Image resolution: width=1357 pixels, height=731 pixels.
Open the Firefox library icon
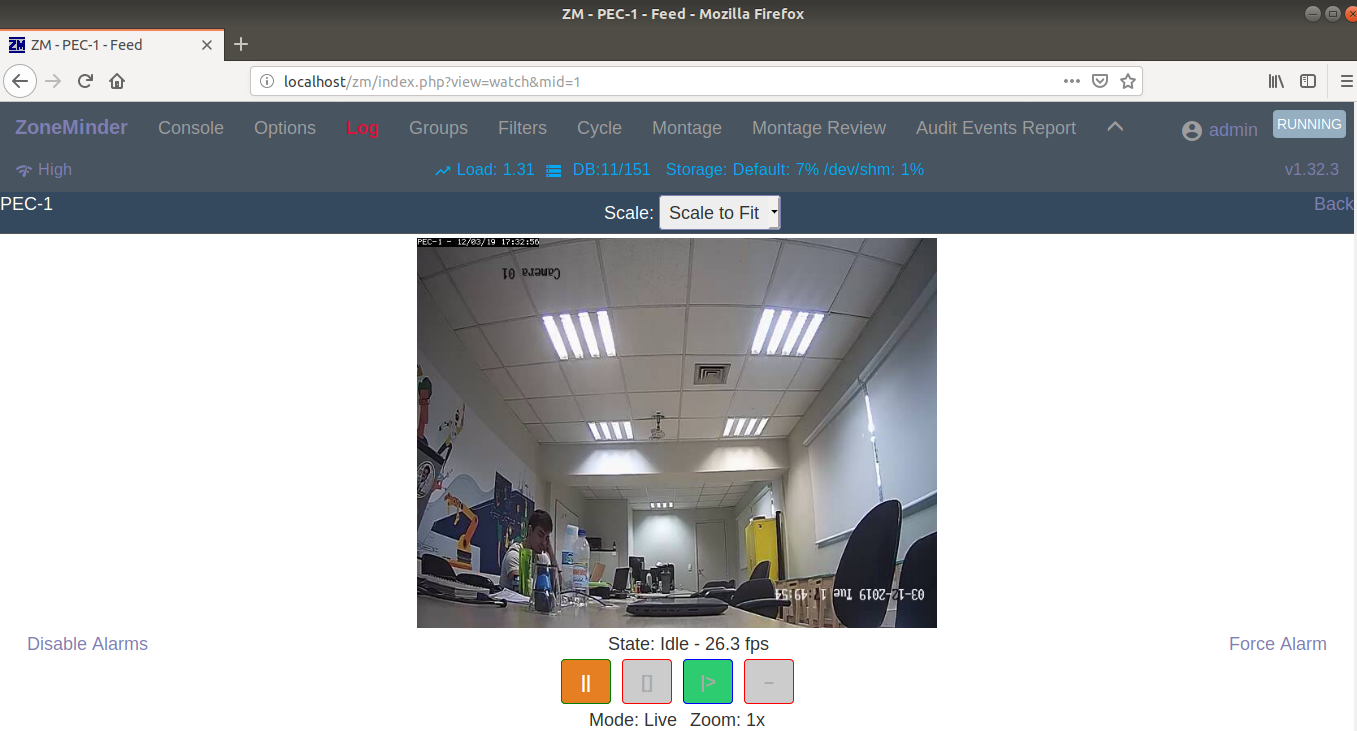1276,81
